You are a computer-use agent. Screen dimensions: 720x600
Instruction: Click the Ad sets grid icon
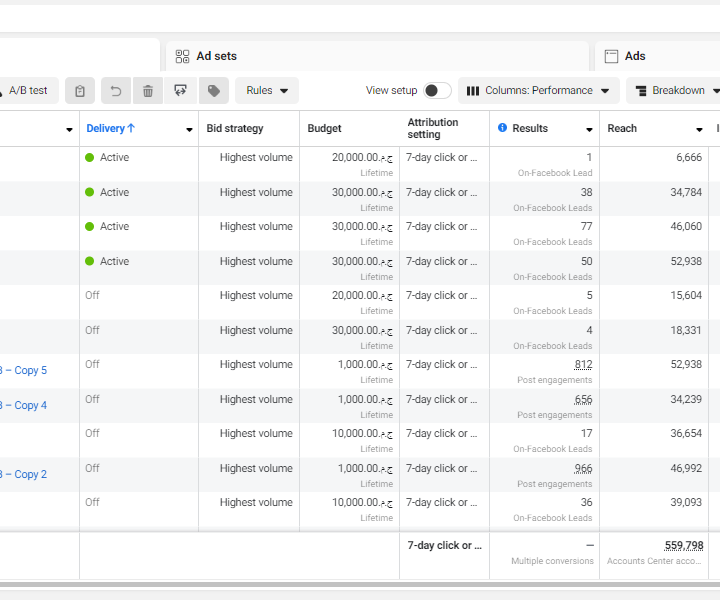(182, 56)
